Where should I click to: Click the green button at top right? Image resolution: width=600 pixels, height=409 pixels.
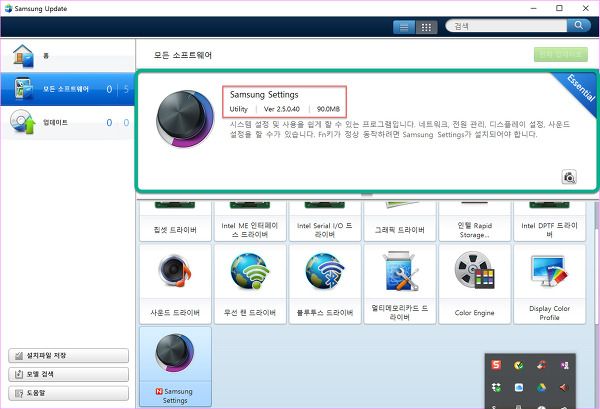pyautogui.click(x=561, y=54)
